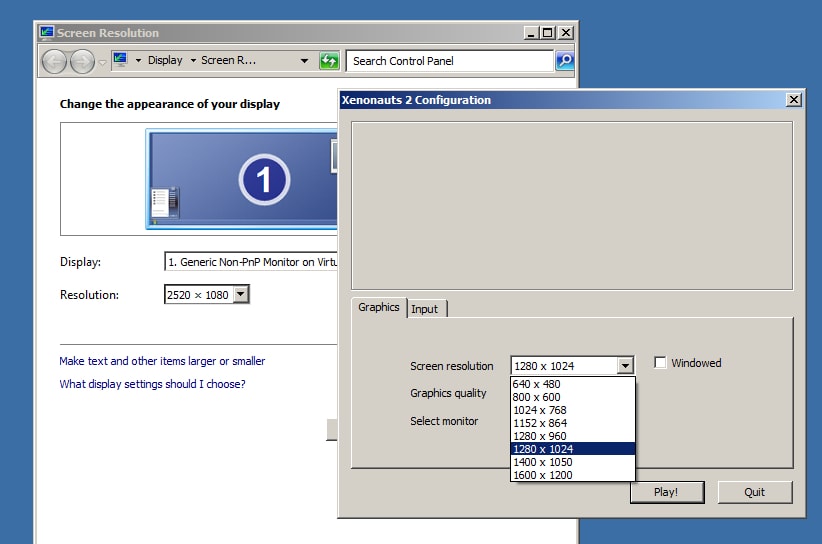This screenshot has width=822, height=544.
Task: Close the Xenonauts 2 Configuration dialog
Action: pyautogui.click(x=794, y=100)
